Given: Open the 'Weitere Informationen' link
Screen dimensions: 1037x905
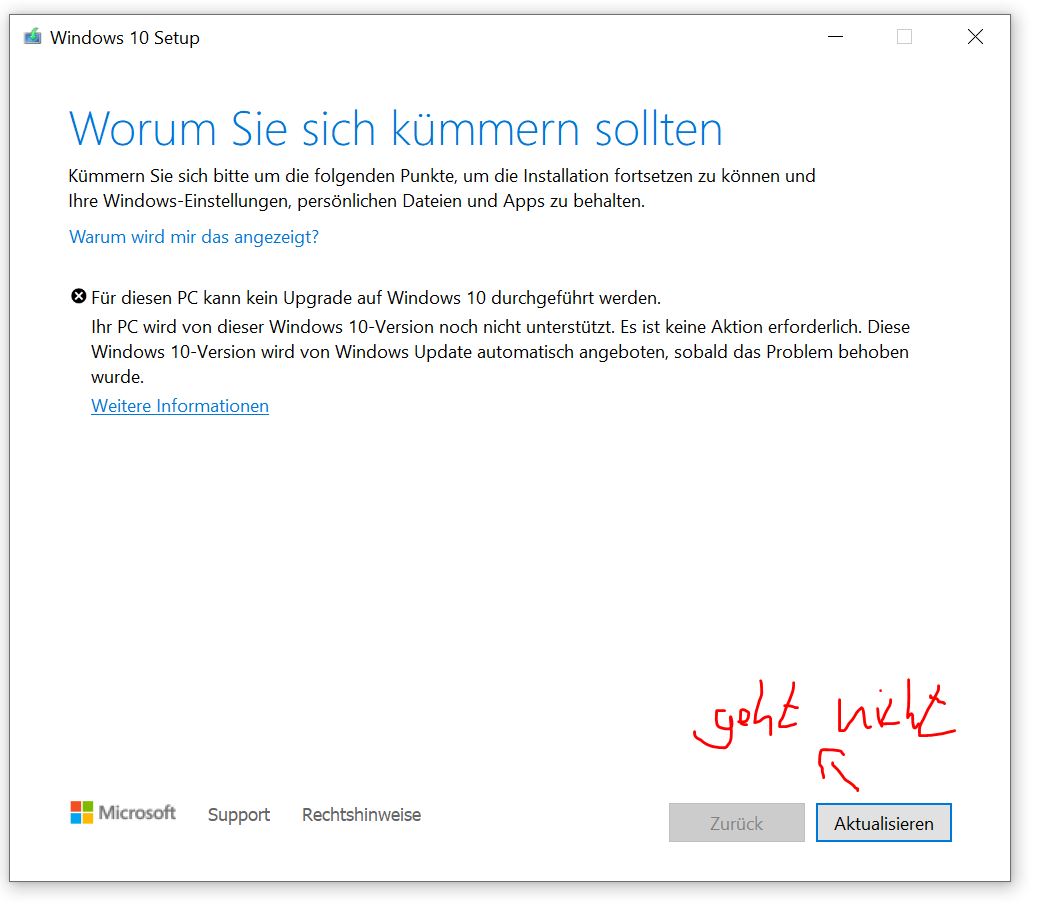Looking at the screenshot, I should 180,406.
